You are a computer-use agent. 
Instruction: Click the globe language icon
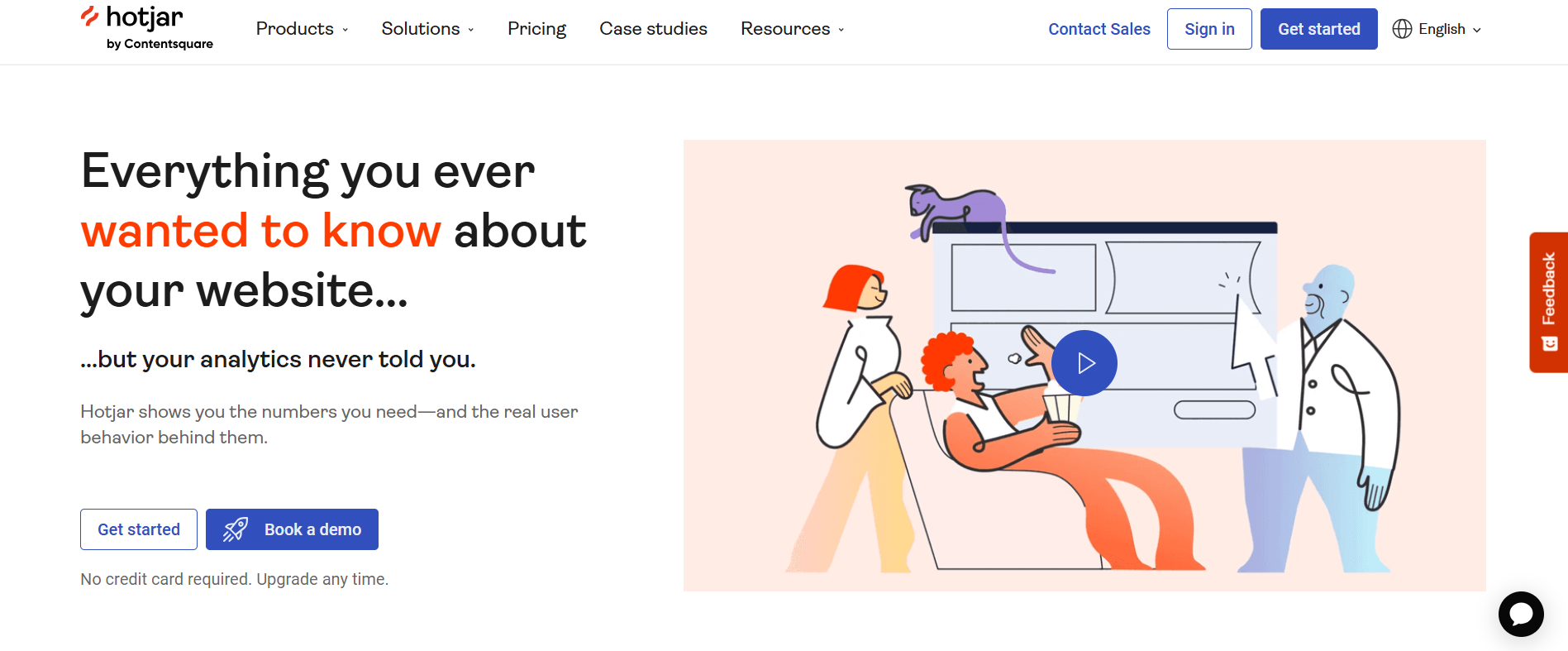pyautogui.click(x=1402, y=29)
